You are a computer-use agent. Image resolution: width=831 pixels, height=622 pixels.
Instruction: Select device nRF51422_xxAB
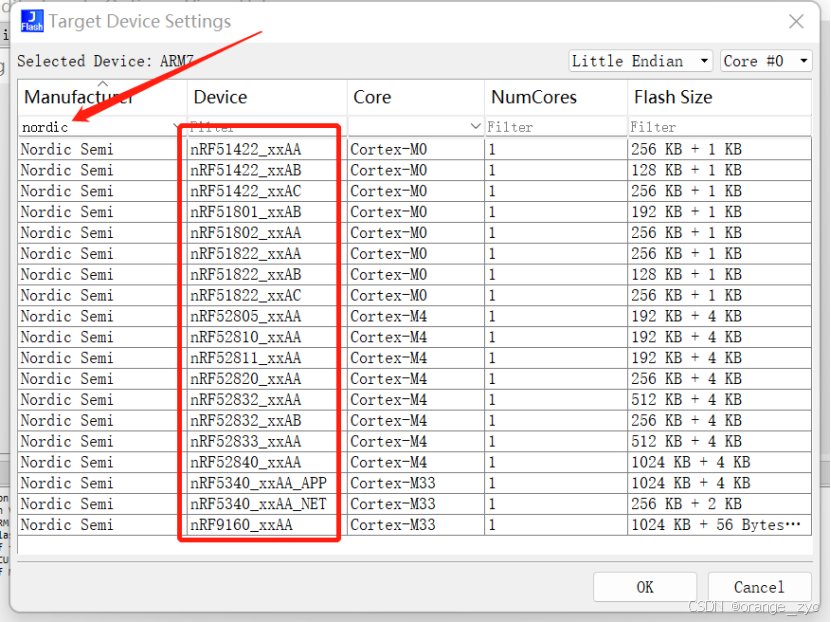[245, 170]
